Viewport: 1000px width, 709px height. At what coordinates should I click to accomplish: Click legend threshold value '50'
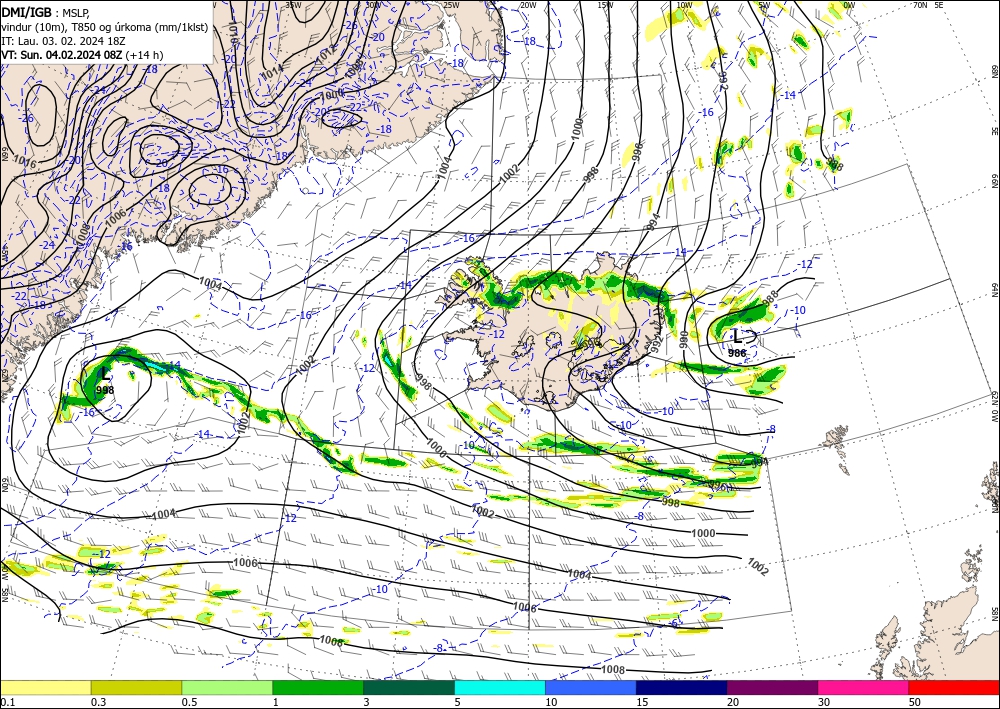click(915, 702)
